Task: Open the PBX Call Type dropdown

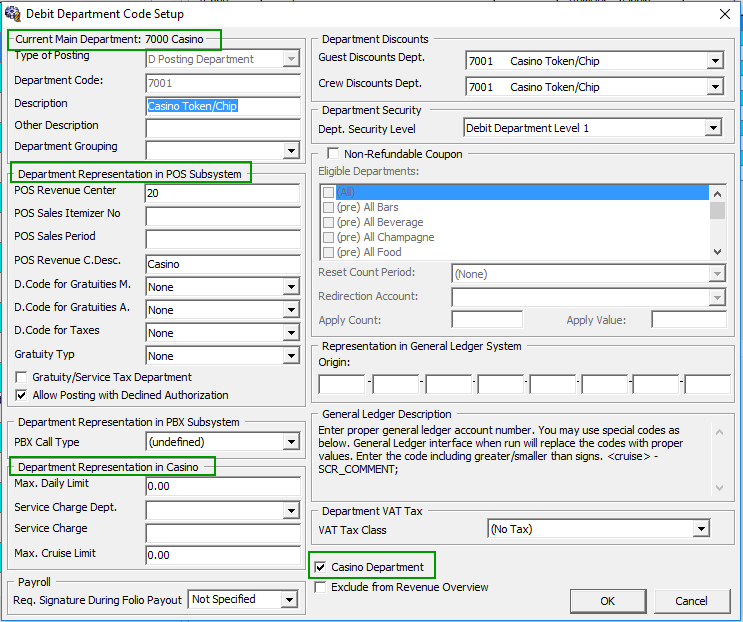Action: click(x=291, y=442)
